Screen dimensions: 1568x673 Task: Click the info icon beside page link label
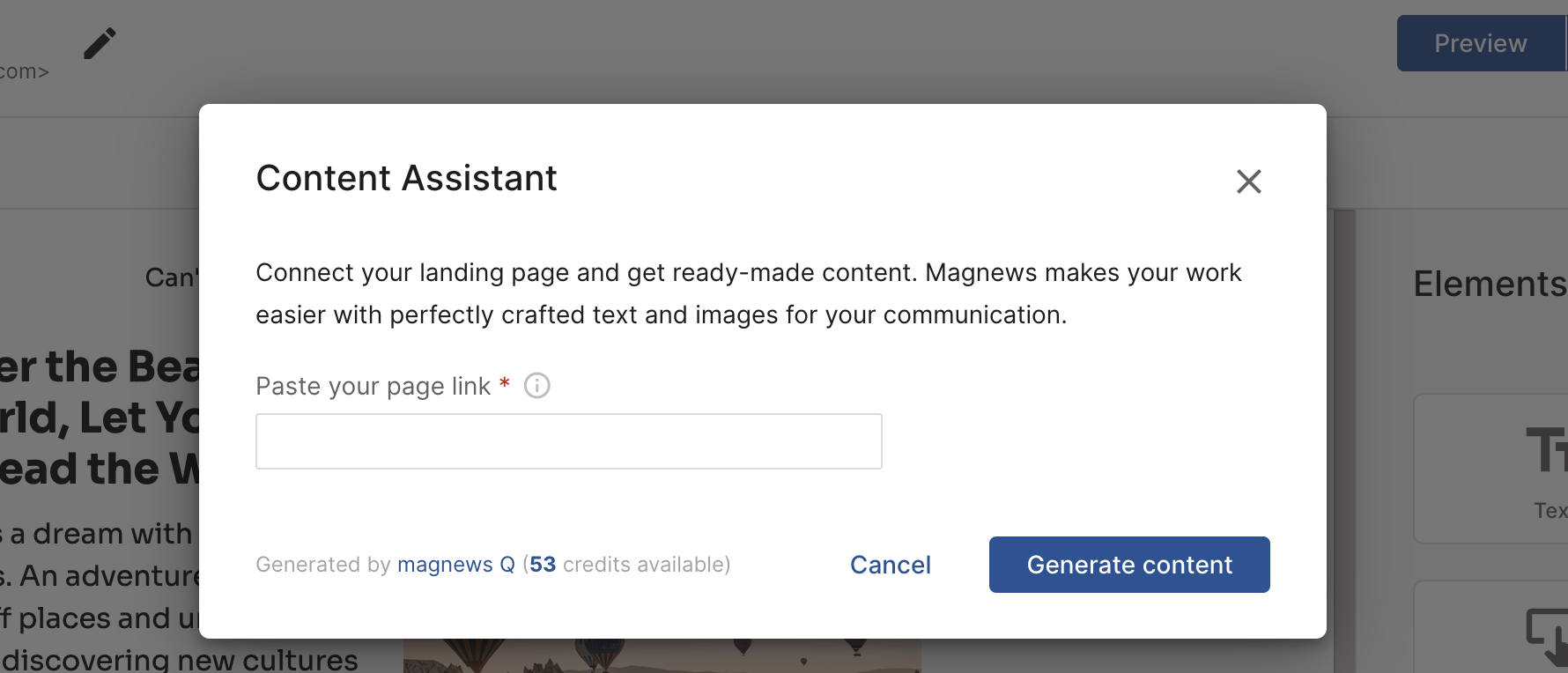[536, 386]
